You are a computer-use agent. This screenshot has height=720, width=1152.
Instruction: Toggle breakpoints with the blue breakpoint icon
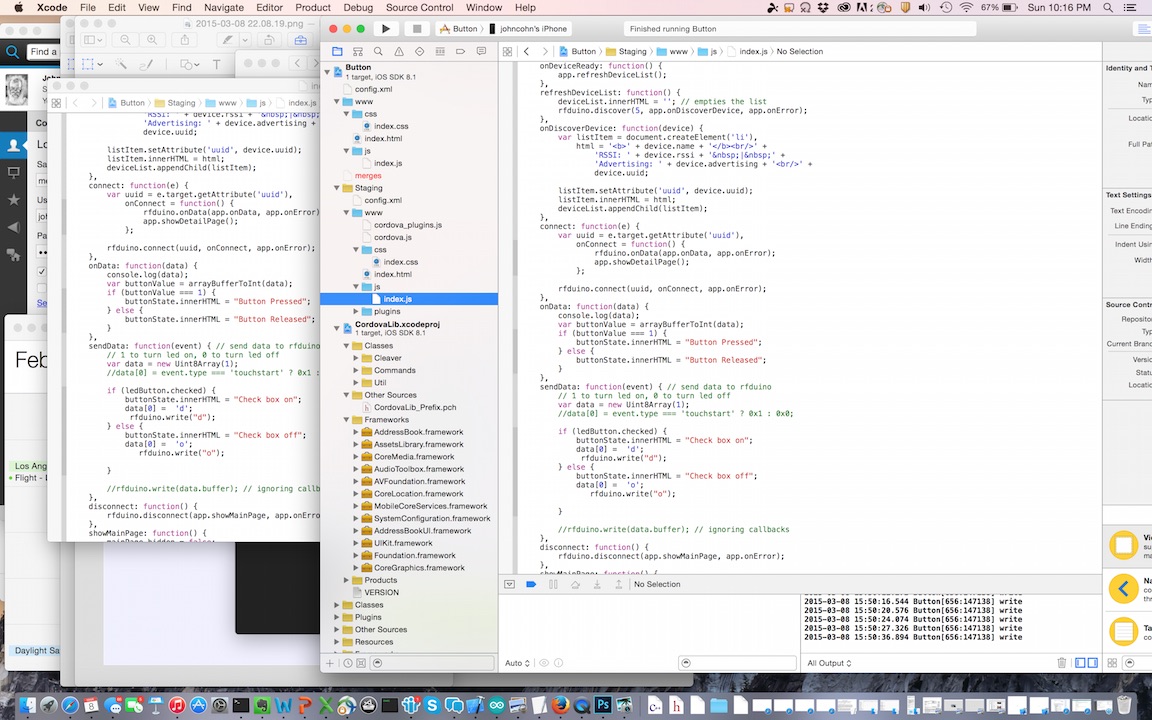(531, 584)
